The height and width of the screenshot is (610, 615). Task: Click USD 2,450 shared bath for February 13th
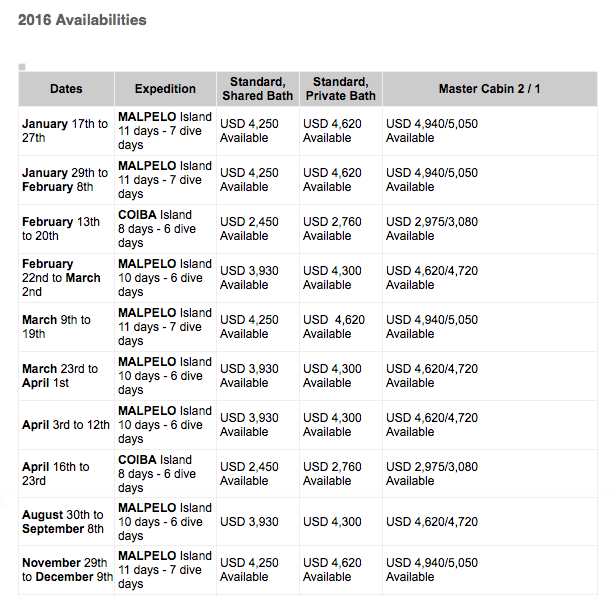click(x=249, y=222)
